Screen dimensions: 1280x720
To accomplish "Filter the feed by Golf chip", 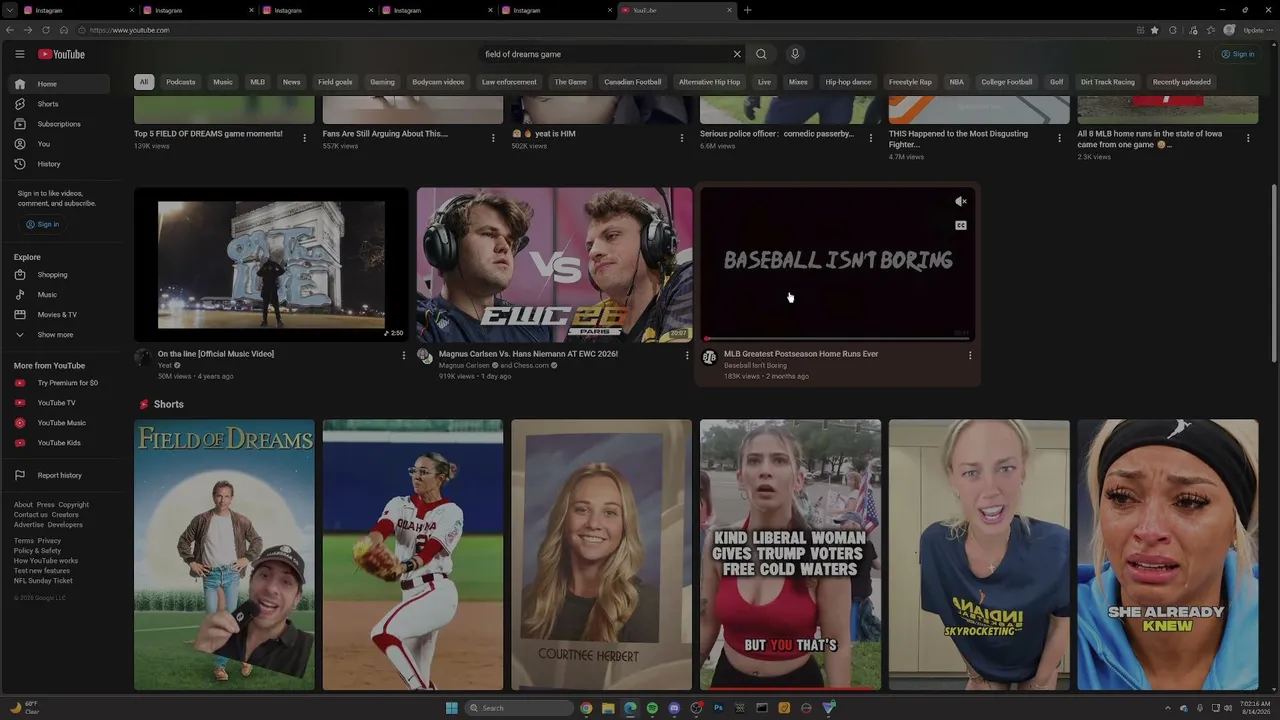I will pyautogui.click(x=1057, y=82).
